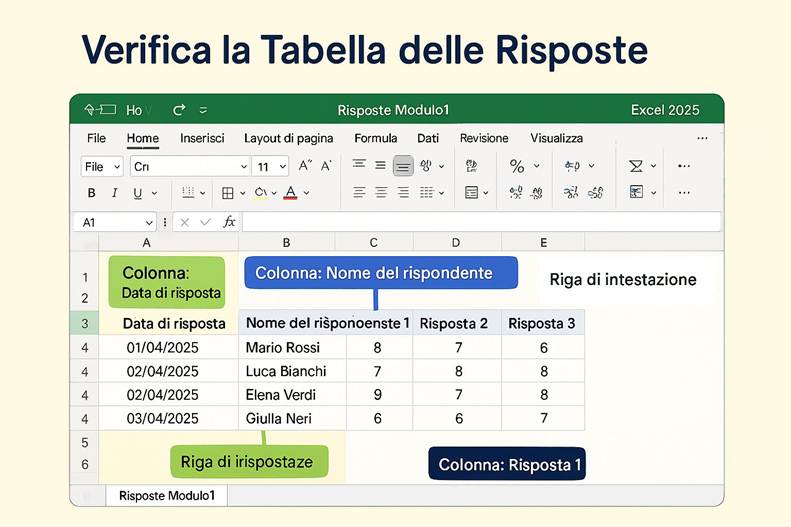Click the decimal format icon under percent

pos(516,192)
